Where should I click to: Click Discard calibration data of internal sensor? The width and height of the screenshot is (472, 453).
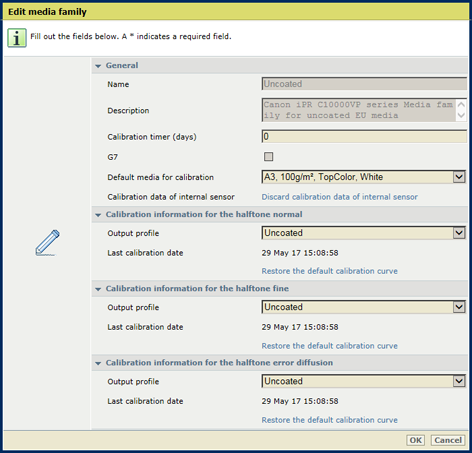[x=339, y=197]
